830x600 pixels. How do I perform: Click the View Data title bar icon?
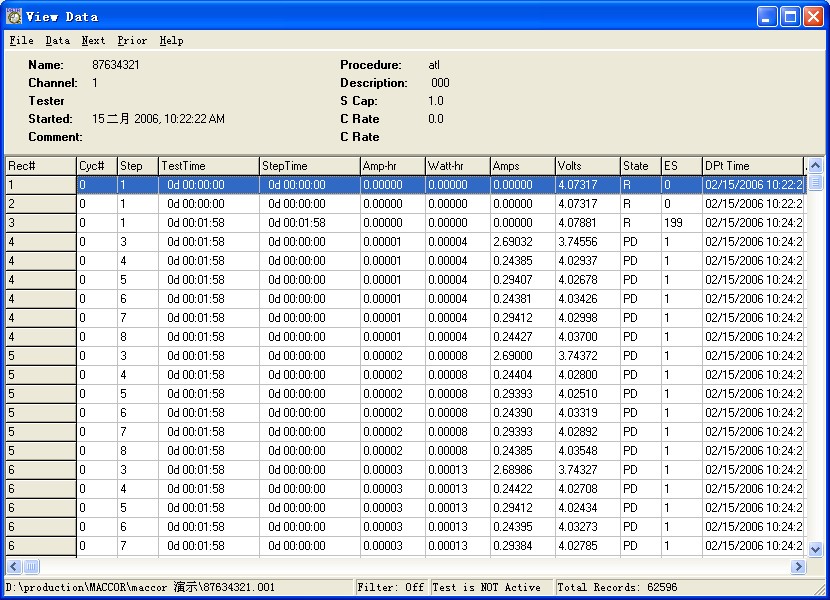(14, 16)
